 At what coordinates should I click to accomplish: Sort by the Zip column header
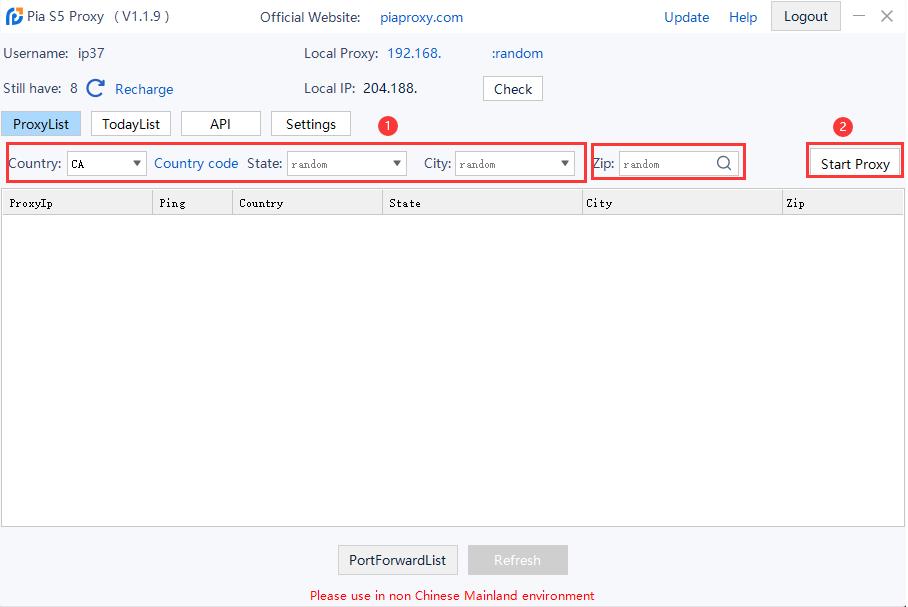click(x=843, y=203)
